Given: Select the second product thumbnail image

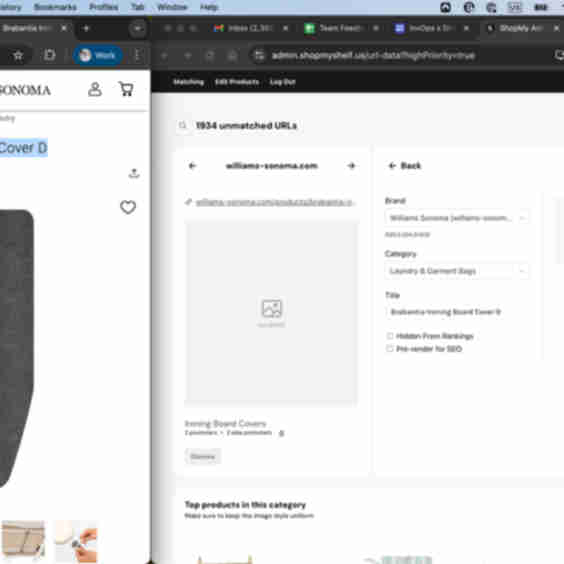Looking at the screenshot, I should pos(76,542).
